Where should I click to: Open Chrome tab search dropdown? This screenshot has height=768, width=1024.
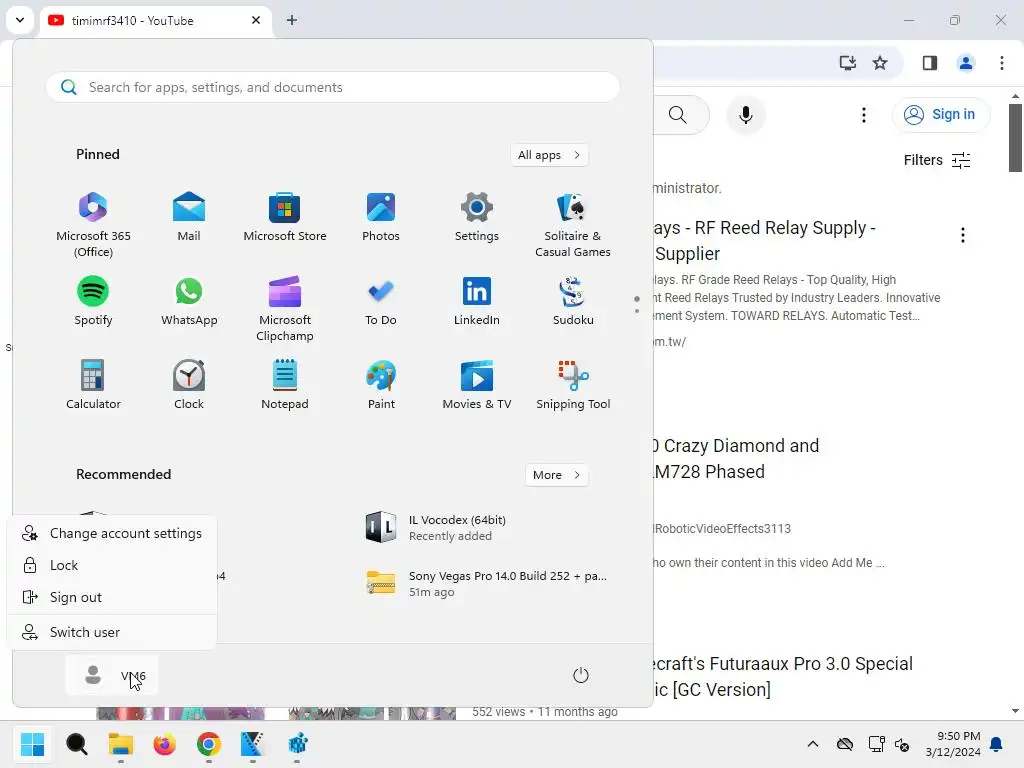tap(20, 20)
